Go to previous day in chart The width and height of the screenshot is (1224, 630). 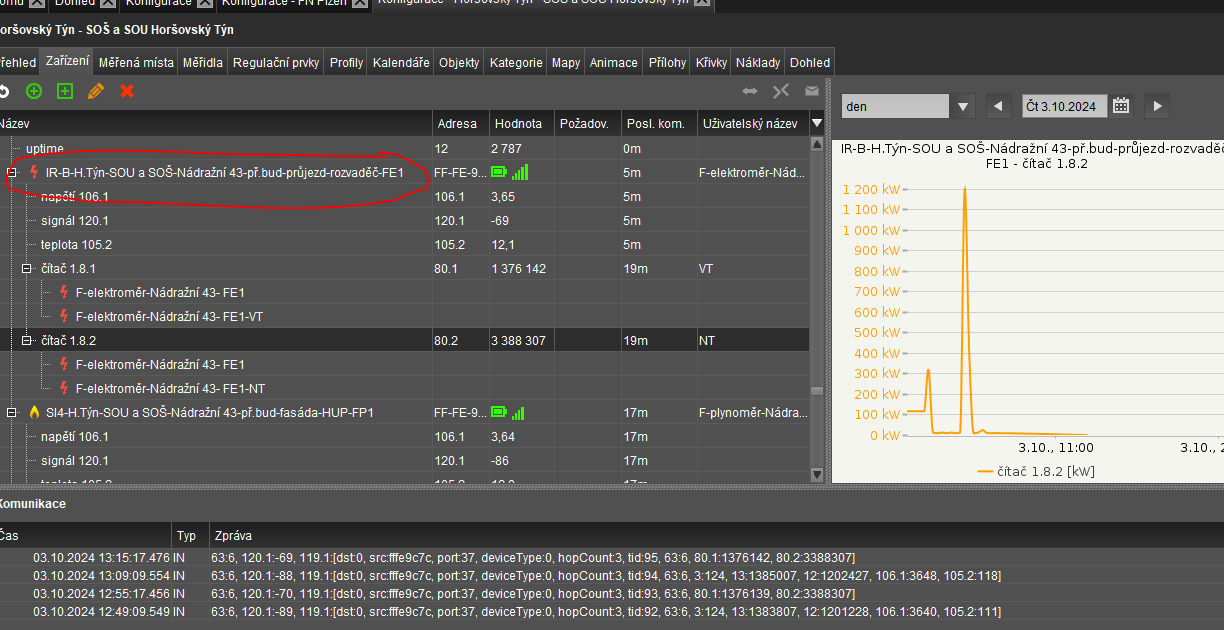[x=997, y=106]
